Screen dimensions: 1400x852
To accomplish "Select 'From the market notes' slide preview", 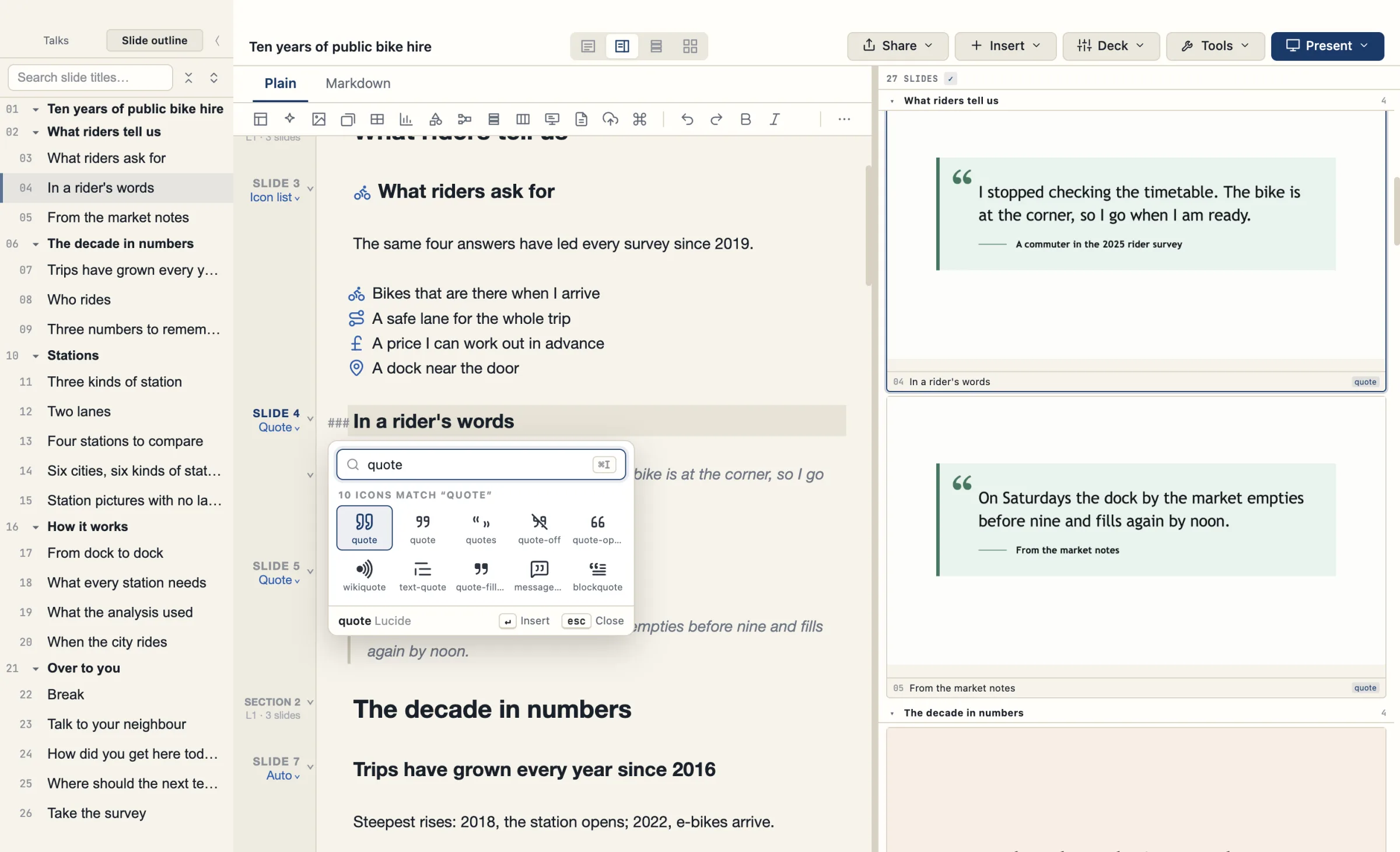I will (1136, 547).
